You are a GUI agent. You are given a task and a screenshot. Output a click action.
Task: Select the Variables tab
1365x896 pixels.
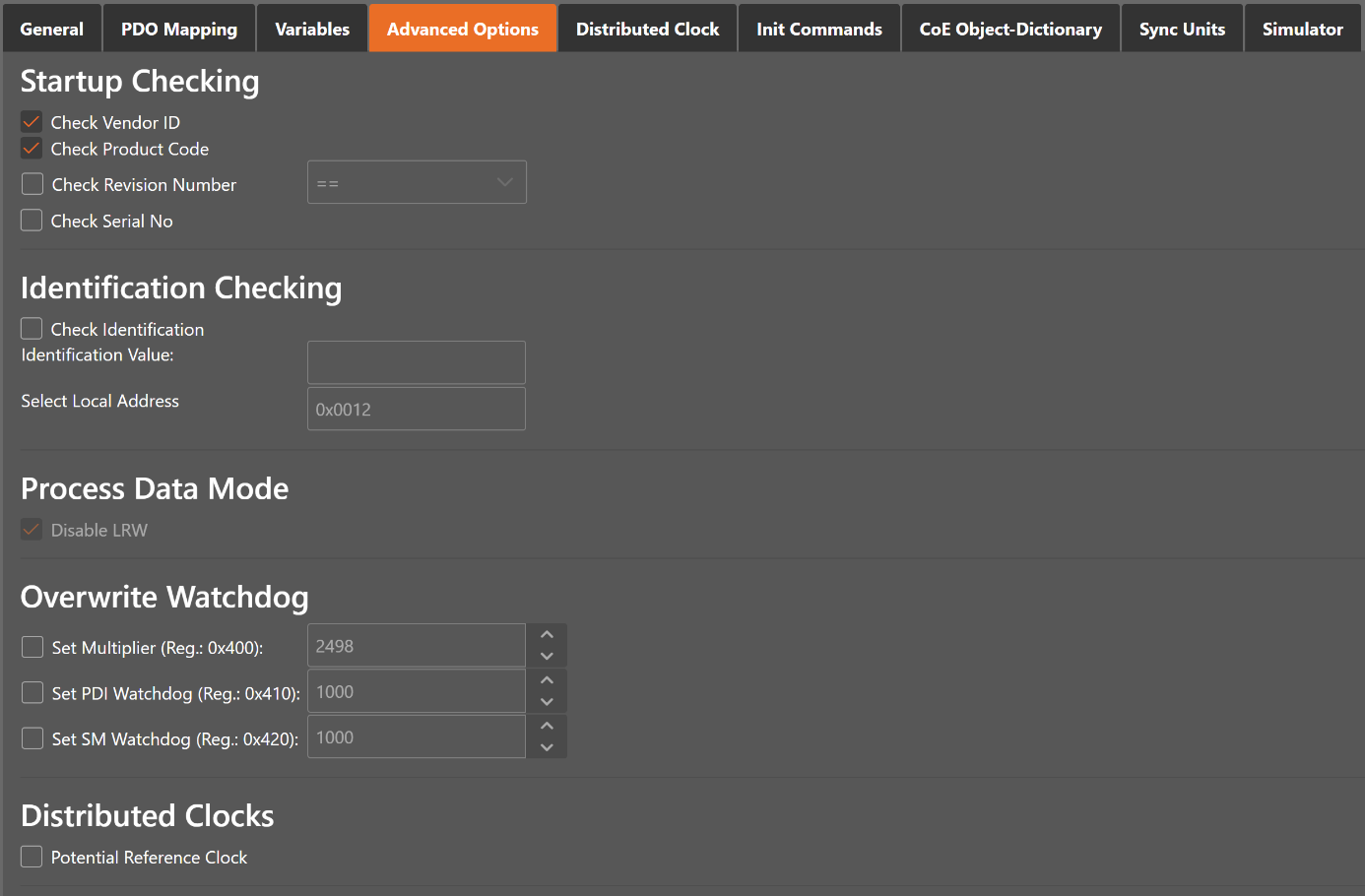click(311, 28)
